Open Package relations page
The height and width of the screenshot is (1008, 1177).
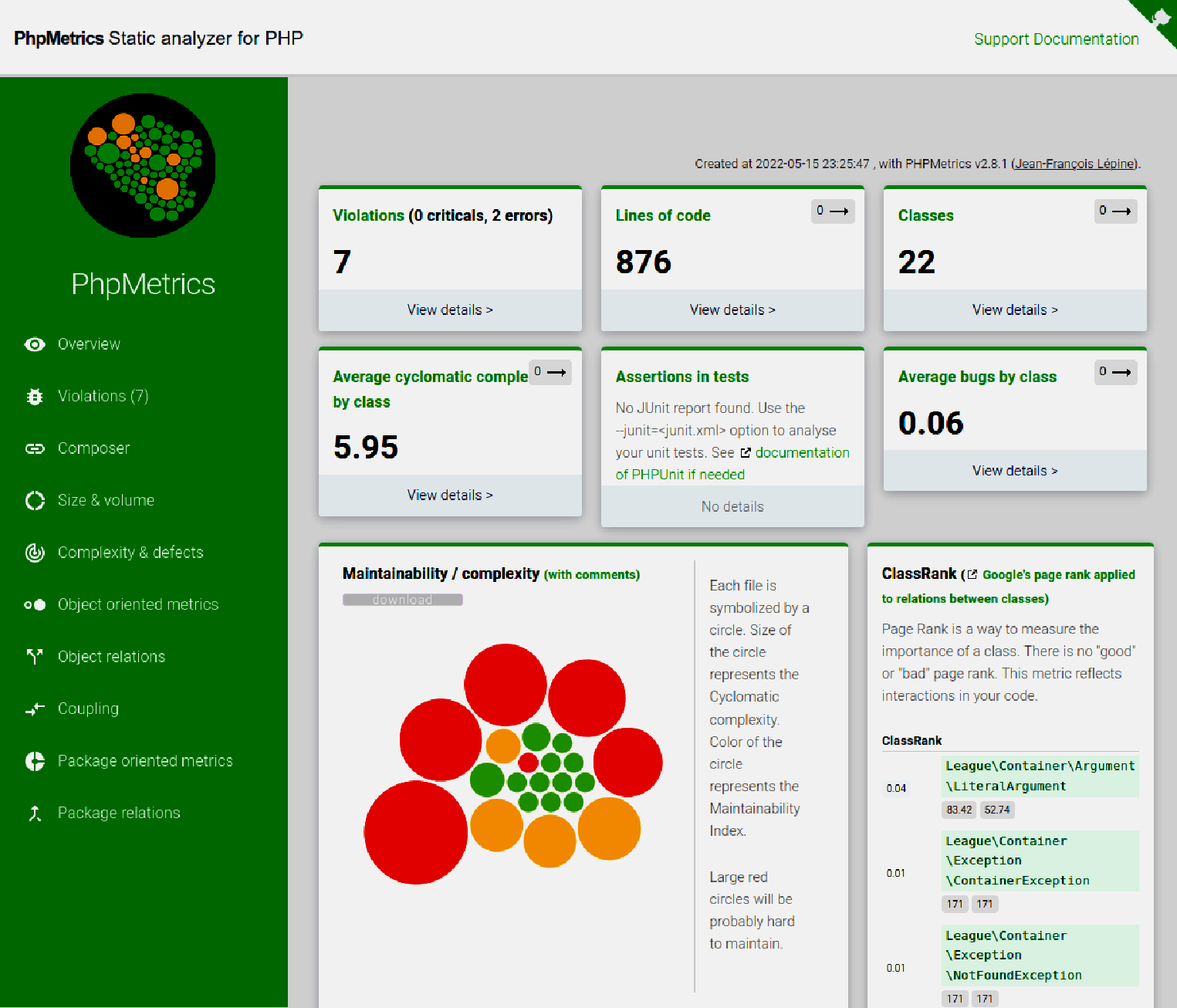click(x=119, y=813)
